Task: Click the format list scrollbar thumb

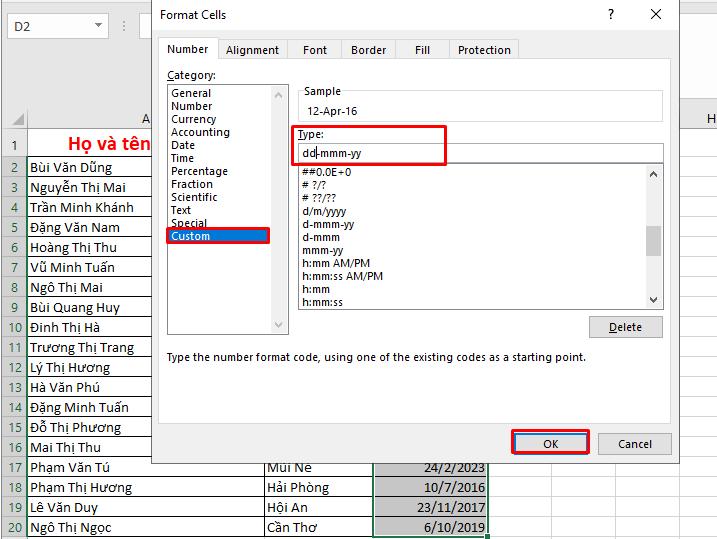Action: point(653,241)
